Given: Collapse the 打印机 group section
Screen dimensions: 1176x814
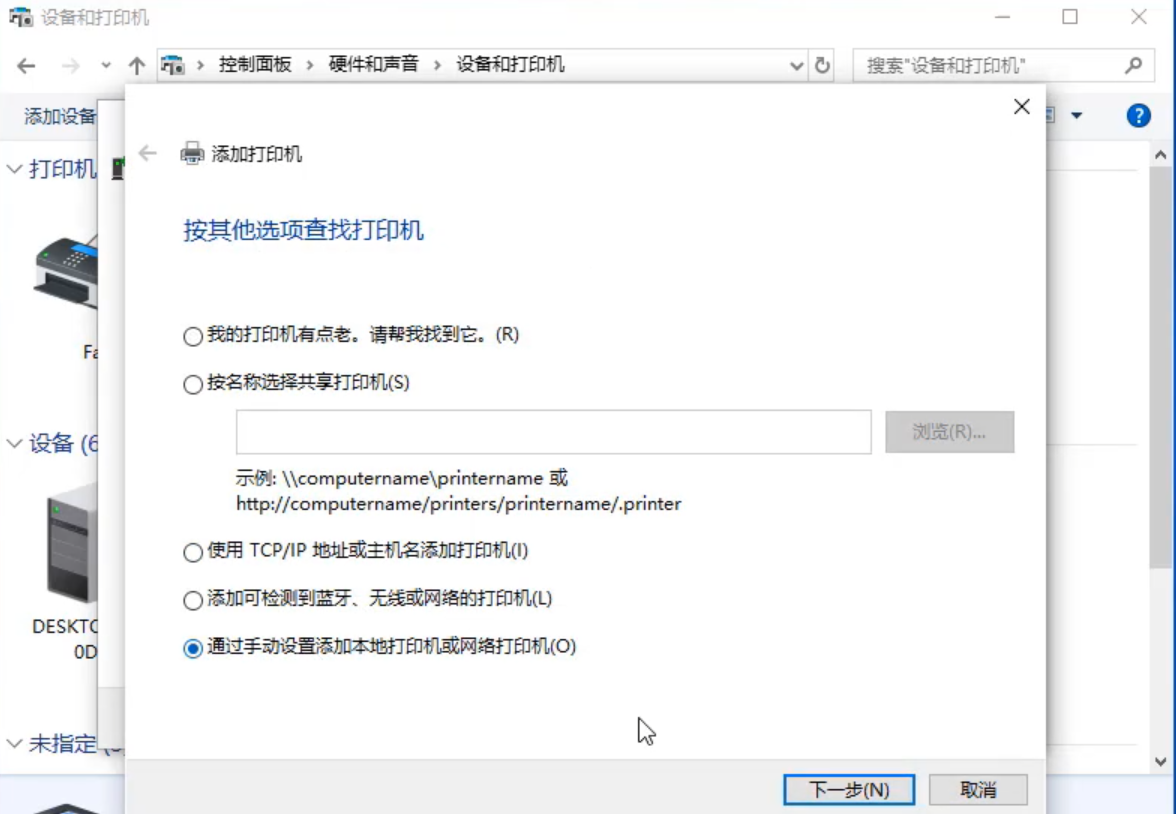Looking at the screenshot, I should point(14,169).
